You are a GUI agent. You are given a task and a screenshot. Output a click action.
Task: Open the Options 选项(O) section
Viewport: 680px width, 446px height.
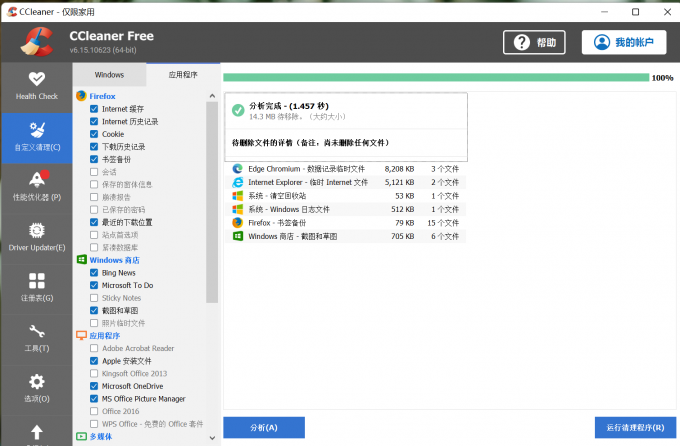tap(37, 390)
